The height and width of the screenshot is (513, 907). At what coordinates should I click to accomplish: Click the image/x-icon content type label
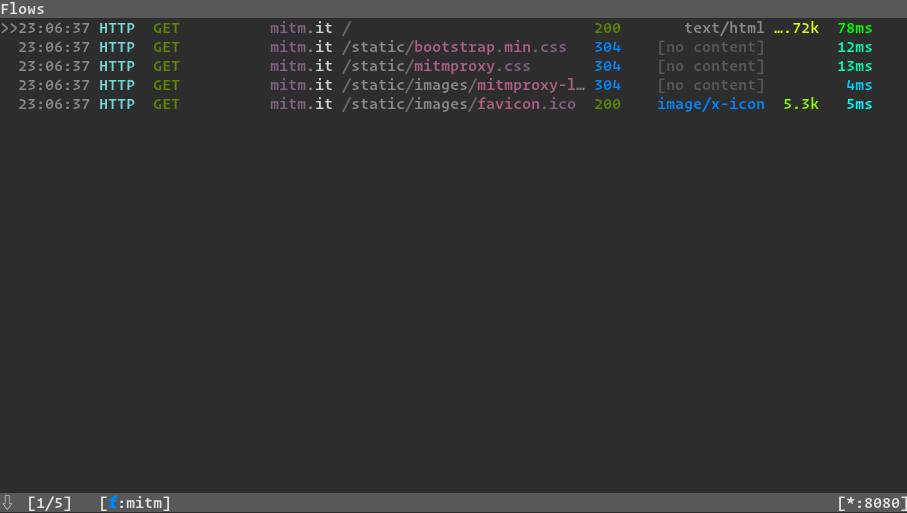coord(711,105)
